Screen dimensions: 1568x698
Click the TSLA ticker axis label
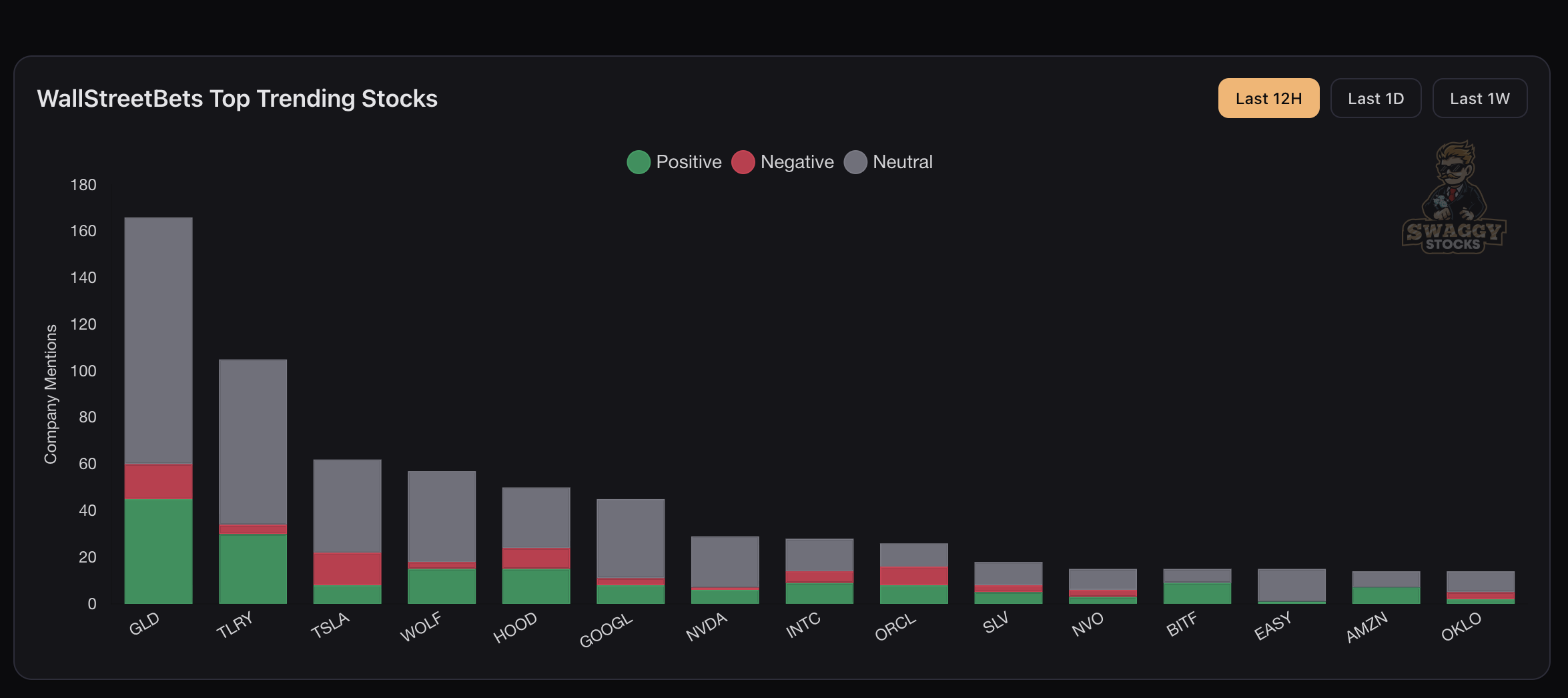330,625
